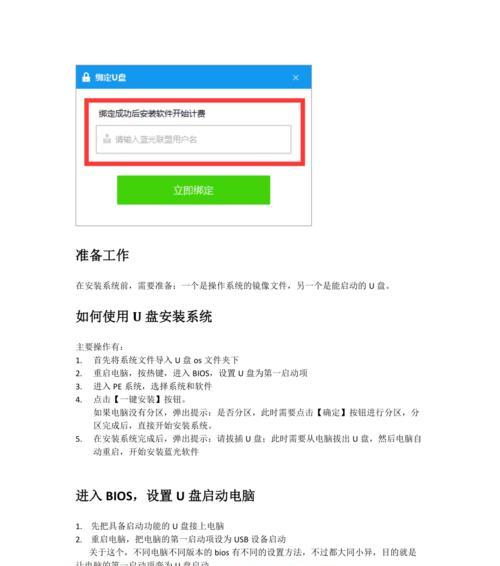500x566 pixels.
Task: Click the line about 第一启动项设为USB设备启动
Action: coord(188,539)
